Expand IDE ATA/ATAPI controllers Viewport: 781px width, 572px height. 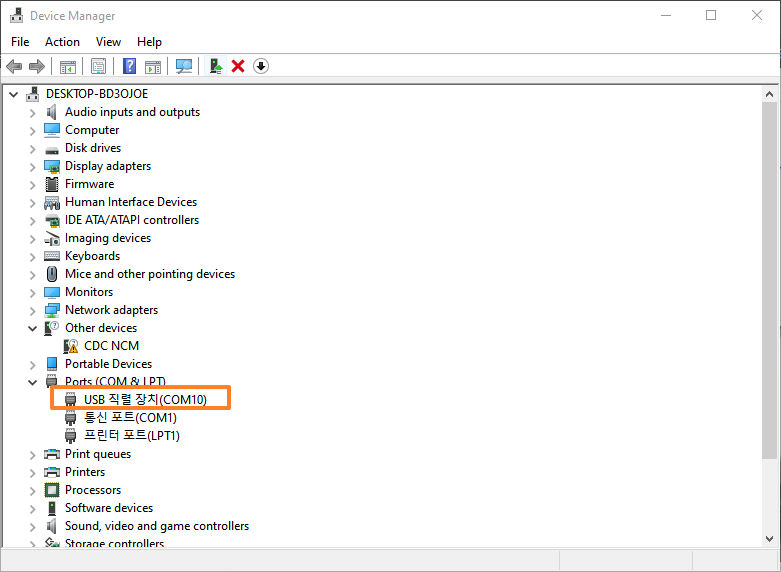32,221
